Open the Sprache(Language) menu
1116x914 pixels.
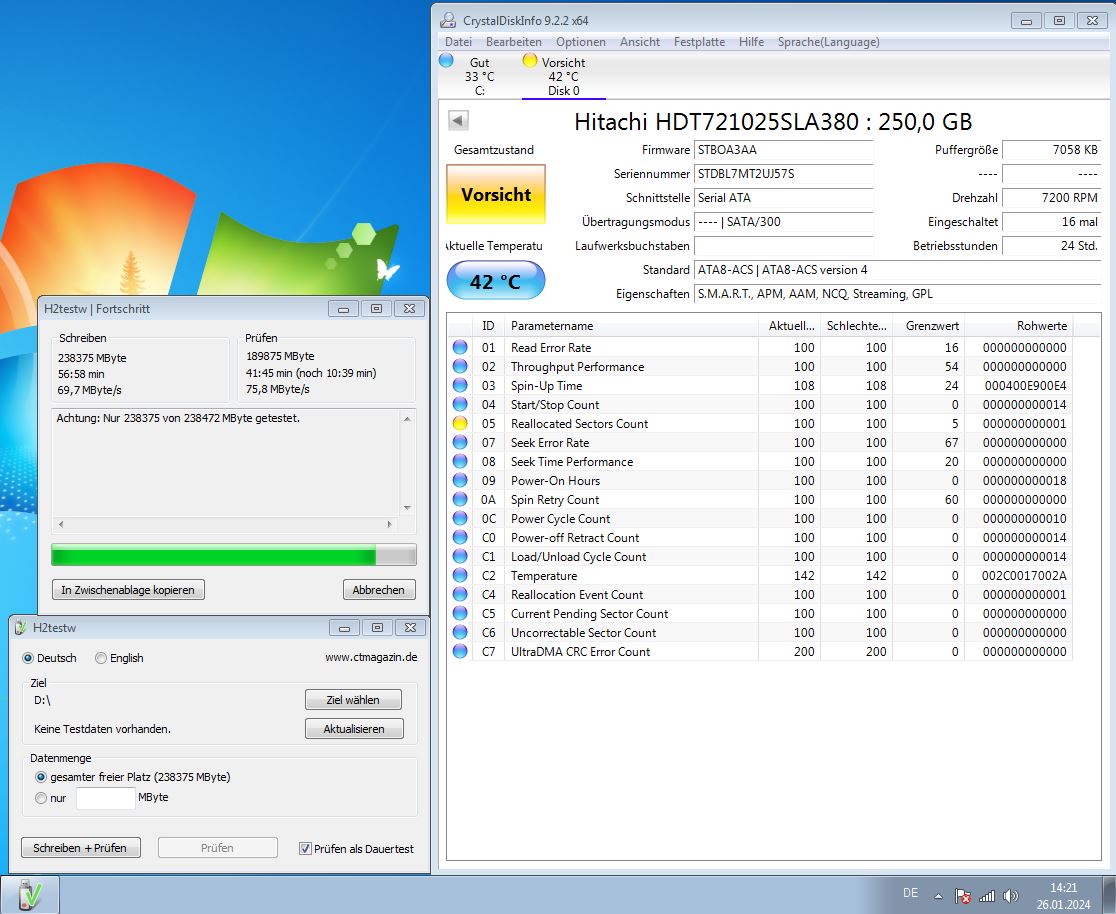(828, 42)
